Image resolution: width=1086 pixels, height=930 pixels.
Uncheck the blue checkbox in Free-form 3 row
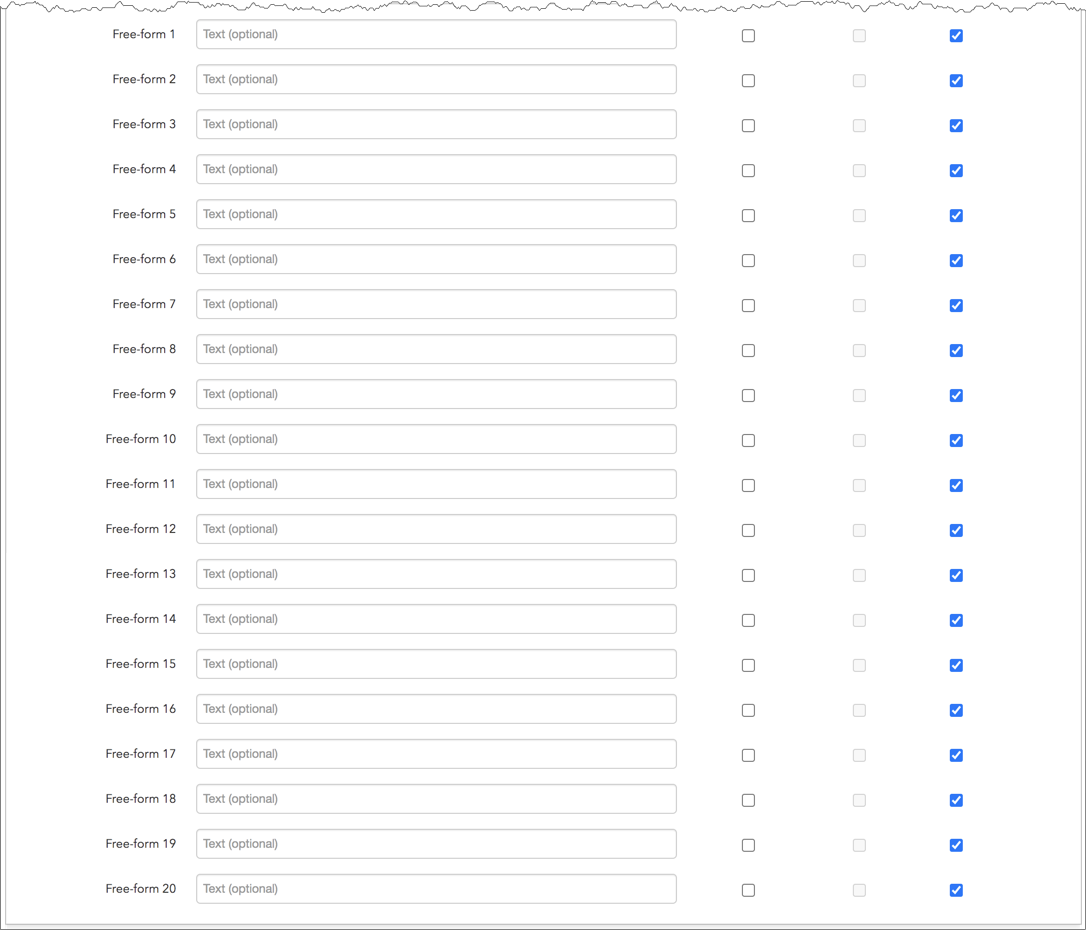point(956,126)
